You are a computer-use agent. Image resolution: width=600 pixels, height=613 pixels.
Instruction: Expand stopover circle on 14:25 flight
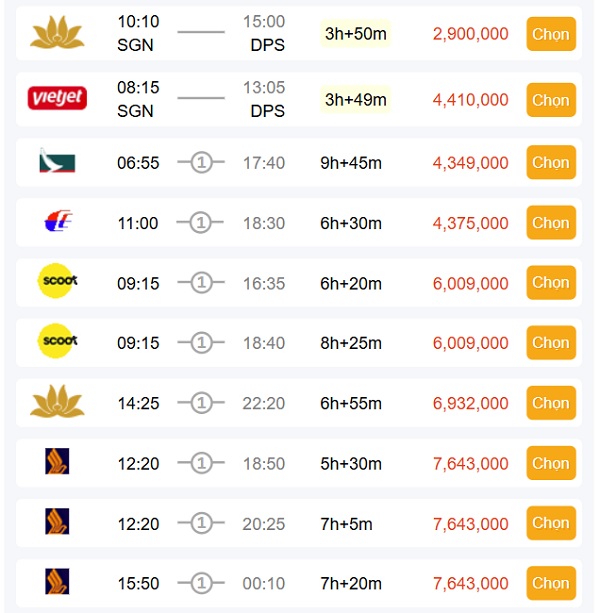point(201,403)
